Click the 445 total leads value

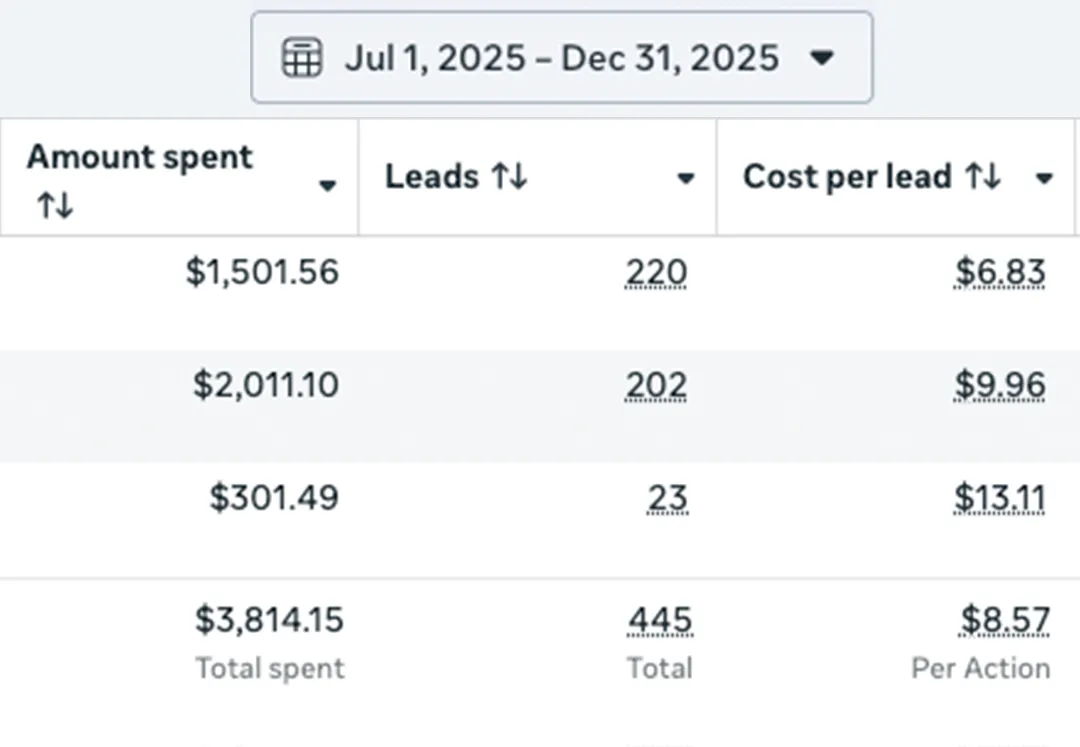(659, 621)
